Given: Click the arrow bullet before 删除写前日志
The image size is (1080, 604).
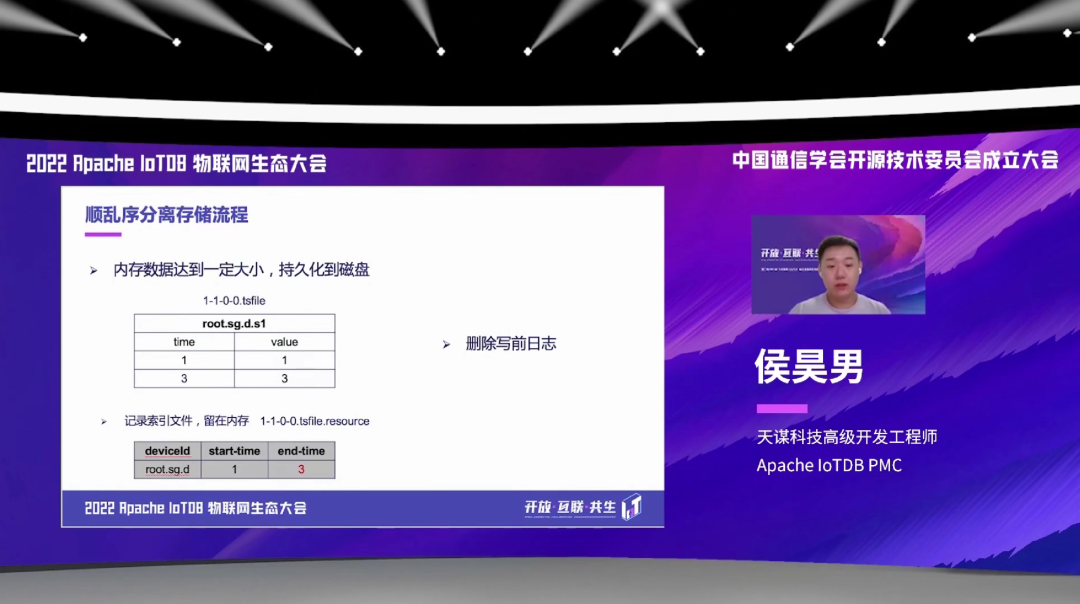Looking at the screenshot, I should click(x=446, y=344).
